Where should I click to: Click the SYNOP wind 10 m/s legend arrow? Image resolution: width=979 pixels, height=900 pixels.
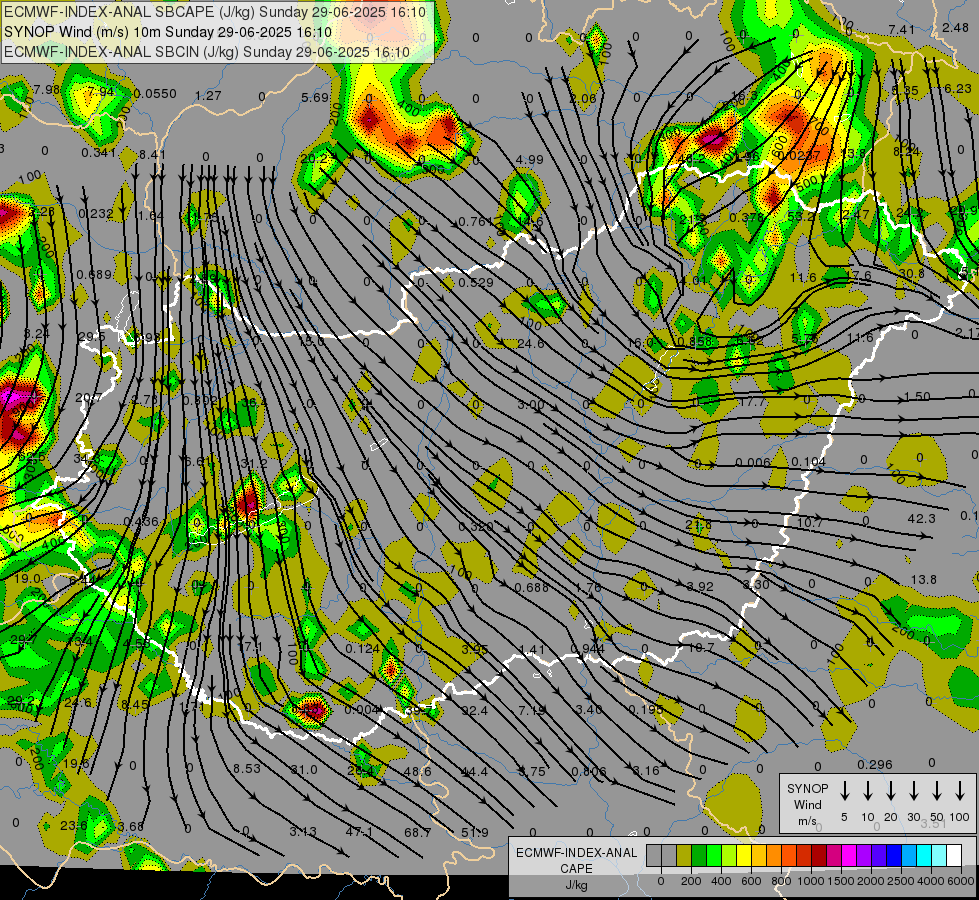click(x=868, y=791)
